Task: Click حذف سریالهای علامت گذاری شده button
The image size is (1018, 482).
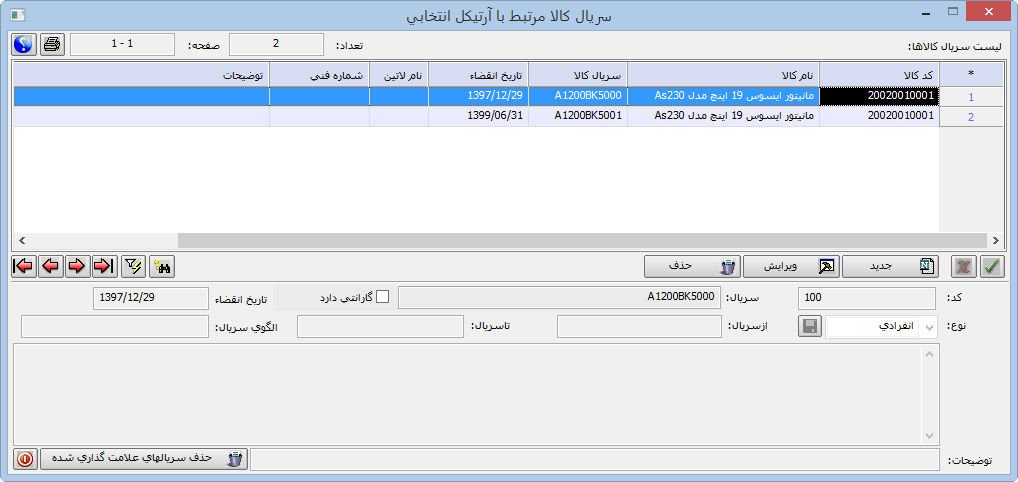Action: pos(143,459)
